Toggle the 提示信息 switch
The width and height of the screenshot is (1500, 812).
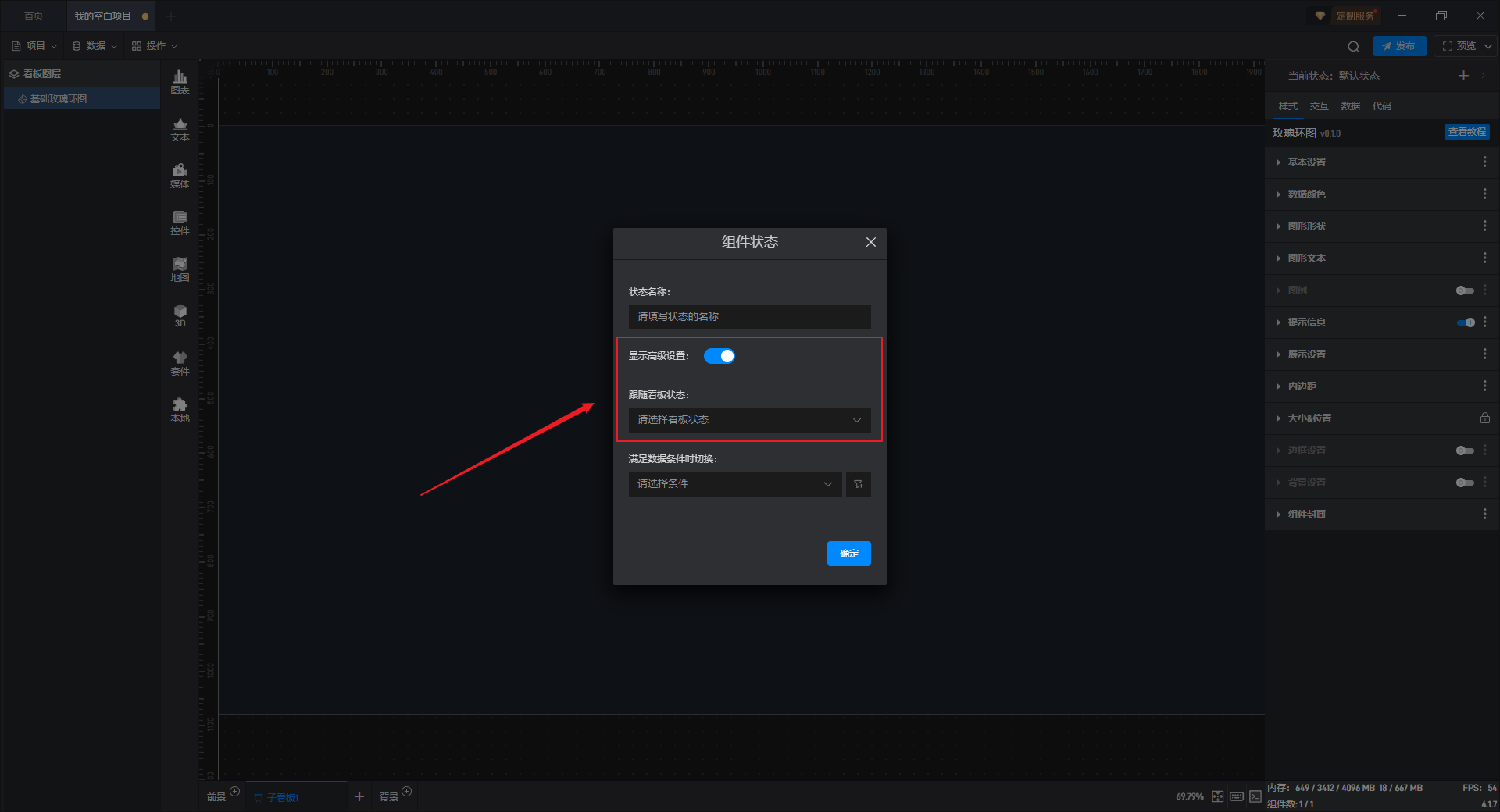pyautogui.click(x=1466, y=322)
